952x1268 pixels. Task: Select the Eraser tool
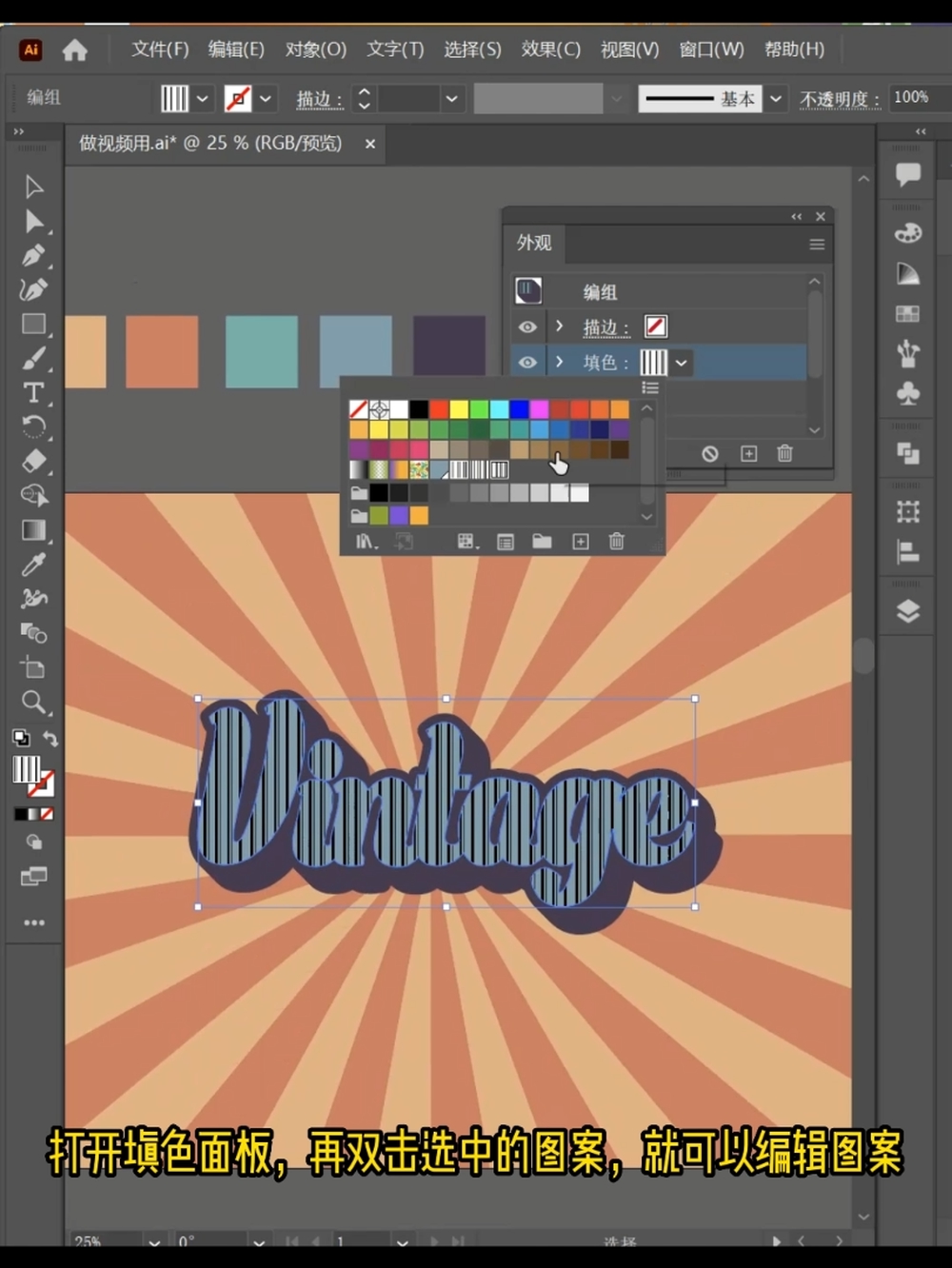(33, 461)
